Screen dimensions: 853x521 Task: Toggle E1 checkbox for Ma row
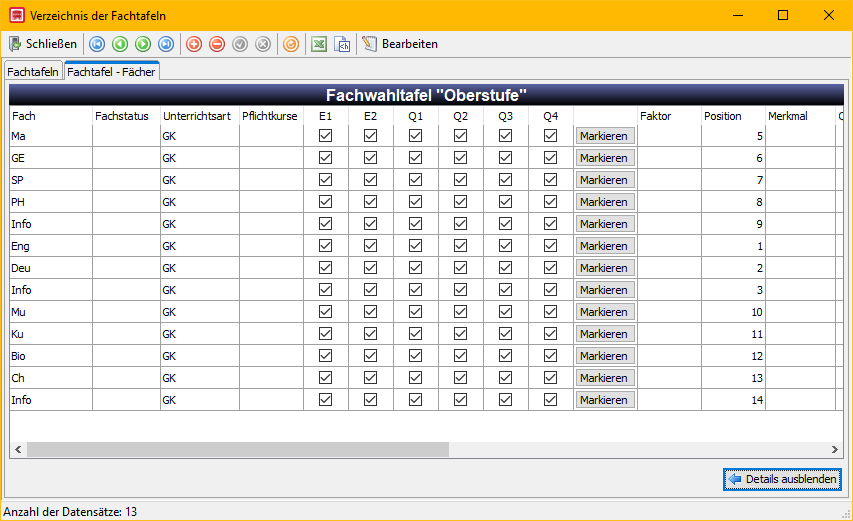tap(325, 135)
